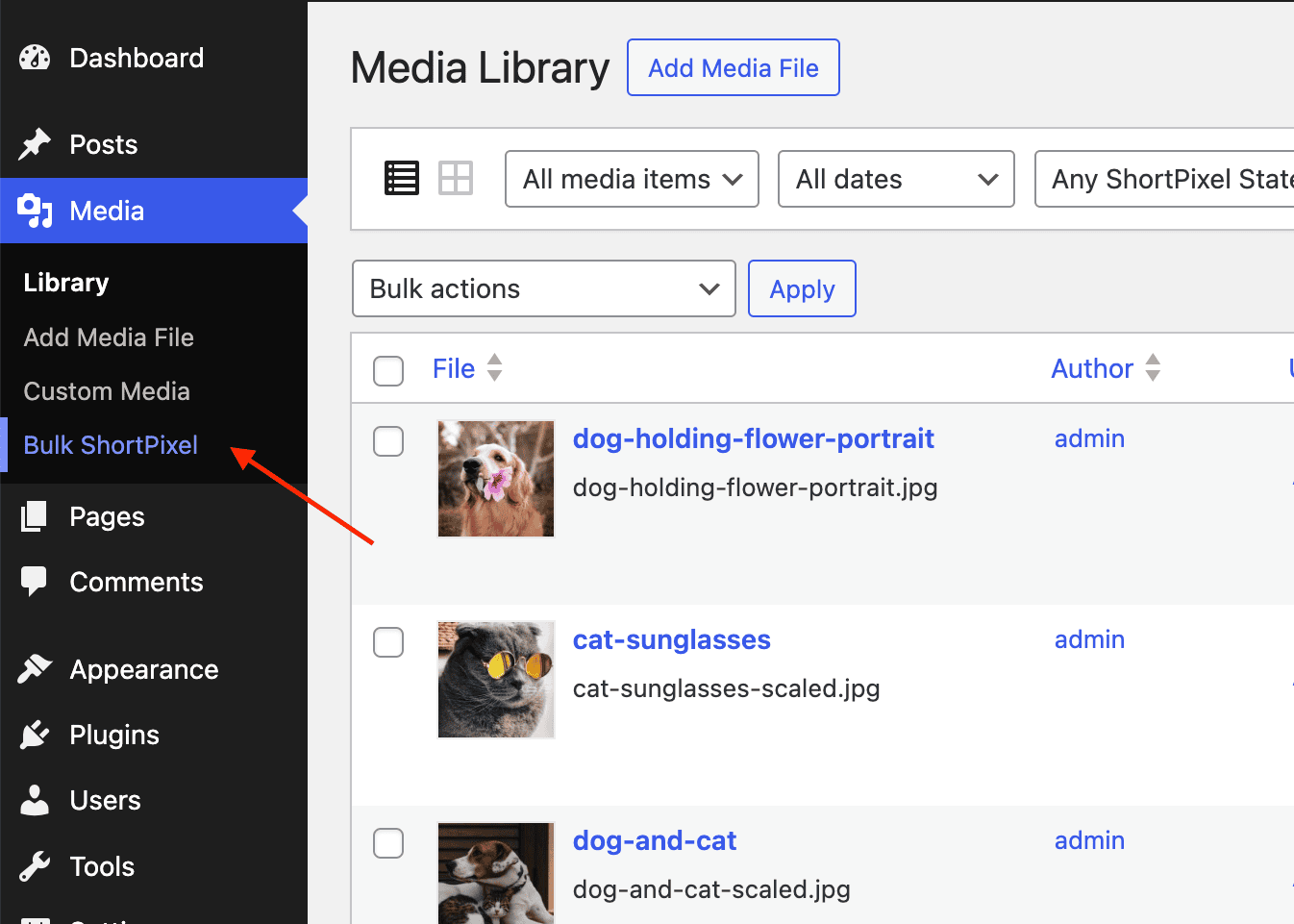Viewport: 1294px width, 924px height.
Task: Expand the Bulk actions dropdown
Action: coord(543,288)
